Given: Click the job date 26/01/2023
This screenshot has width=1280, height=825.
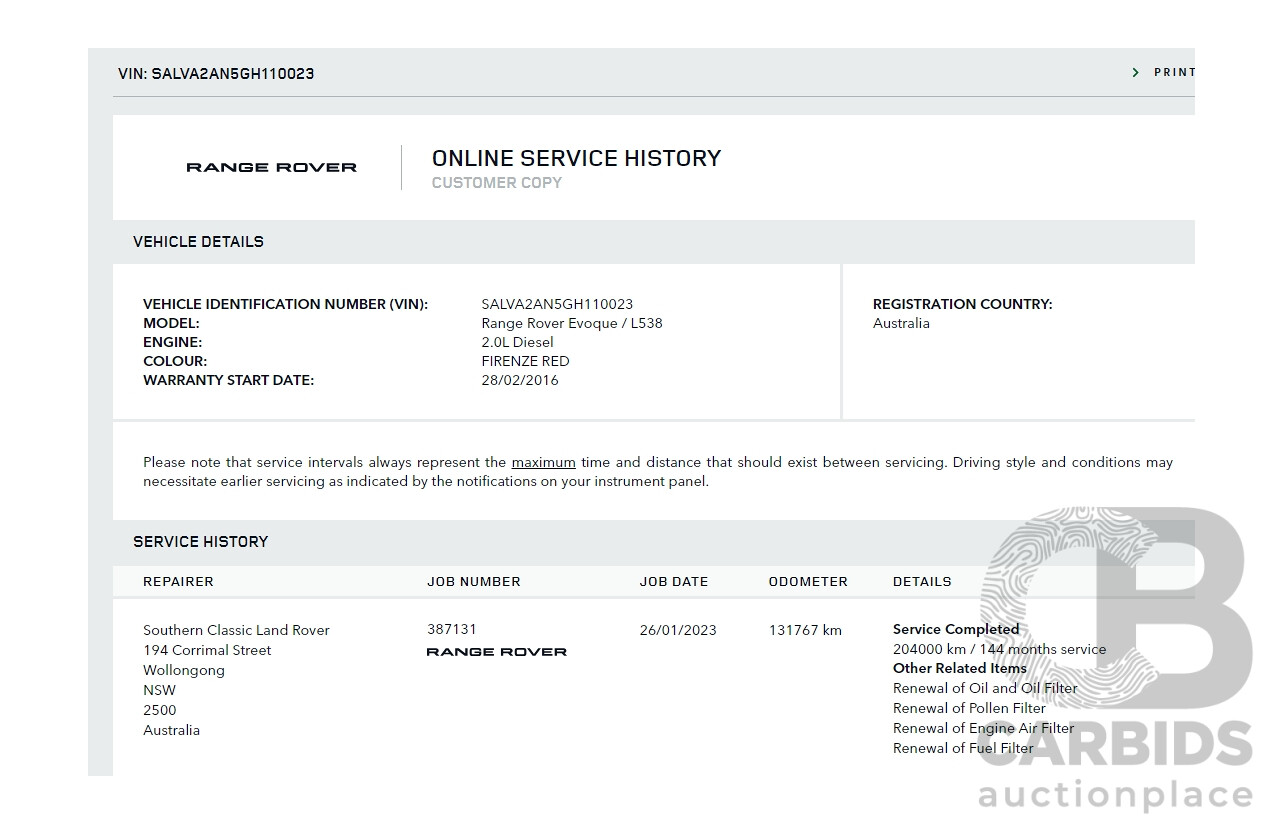Looking at the screenshot, I should click(677, 630).
